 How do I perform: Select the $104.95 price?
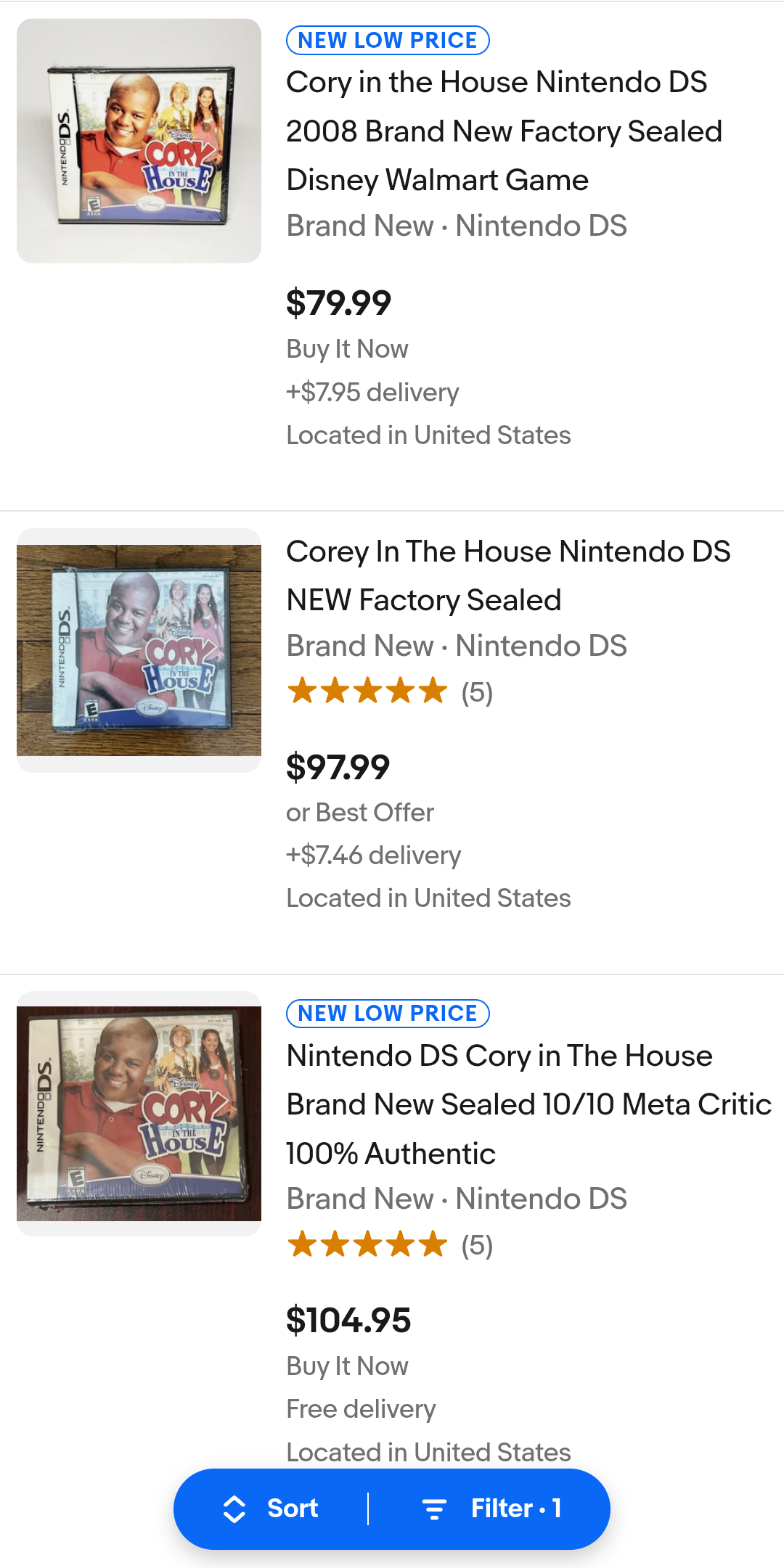348,1320
